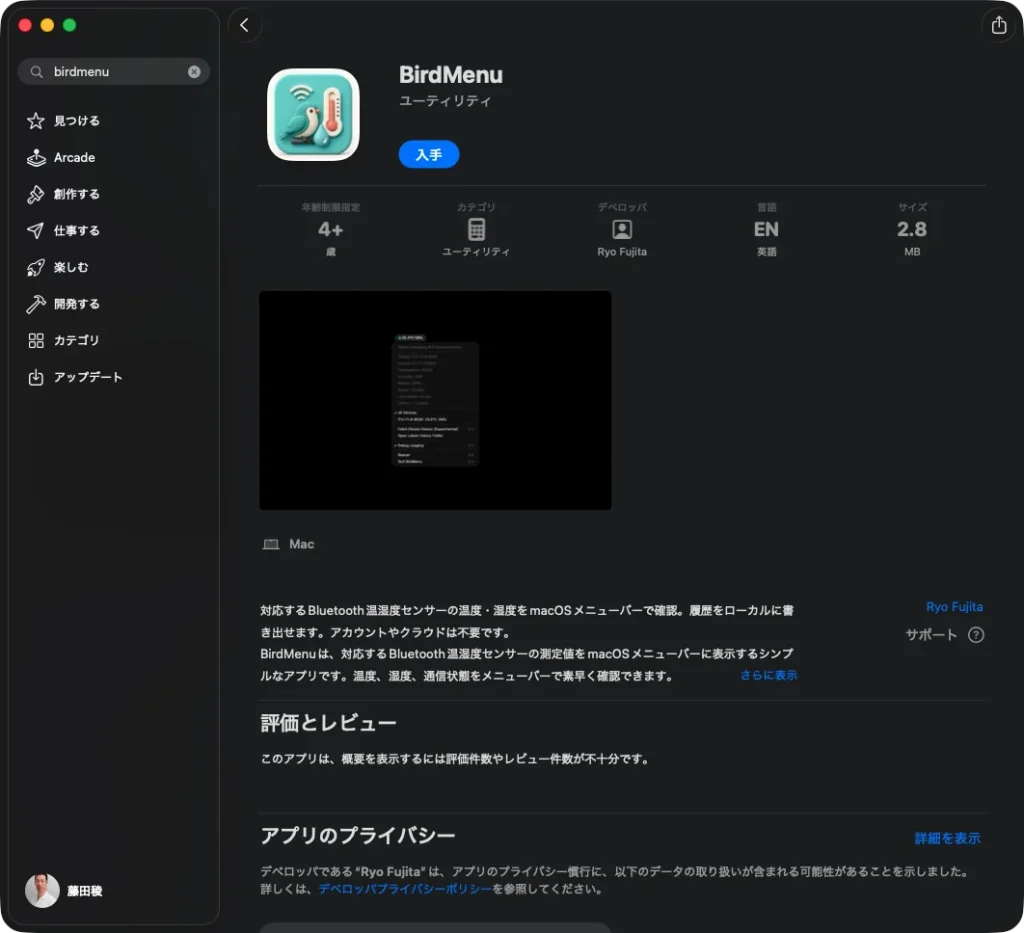This screenshot has height=933, width=1024.
Task: Select the 創作する brush icon
Action: [x=36, y=194]
